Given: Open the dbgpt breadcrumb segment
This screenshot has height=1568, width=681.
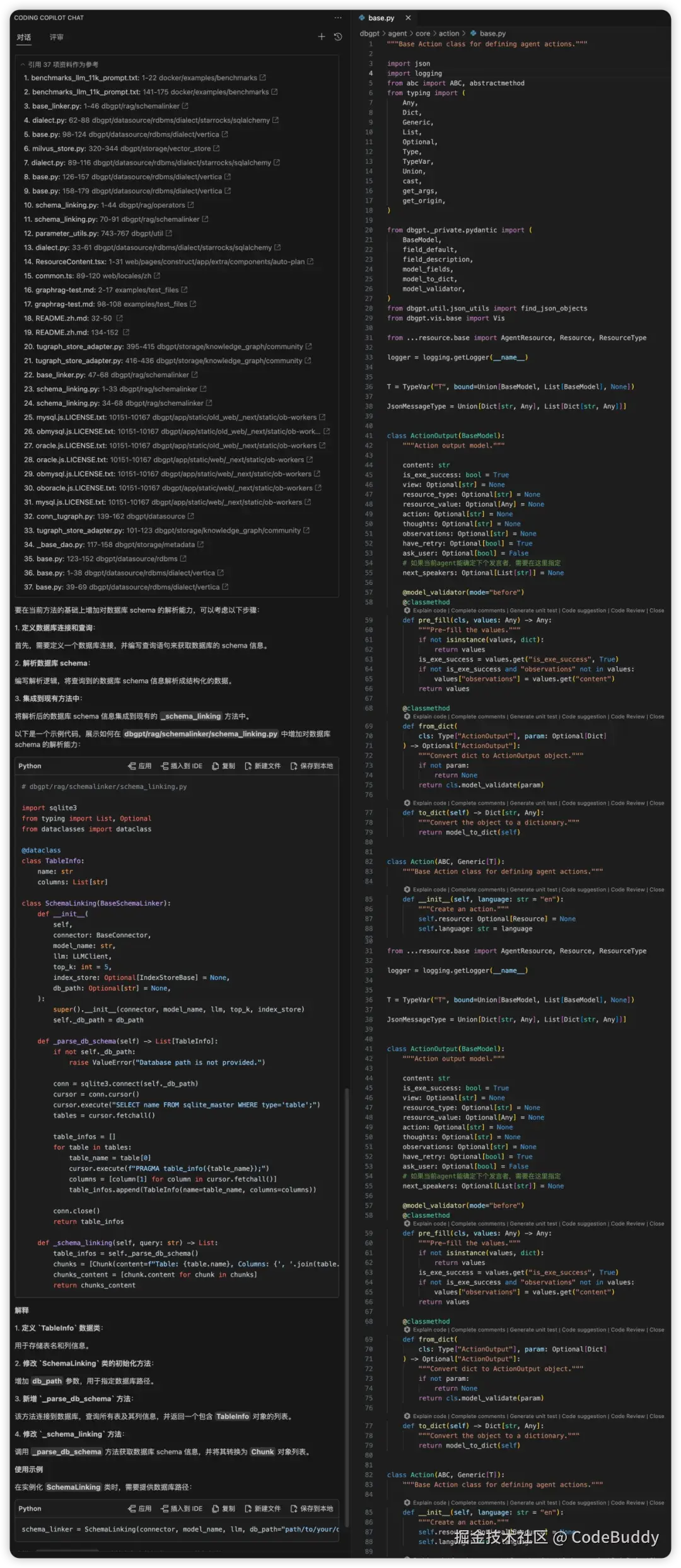Looking at the screenshot, I should [370, 34].
